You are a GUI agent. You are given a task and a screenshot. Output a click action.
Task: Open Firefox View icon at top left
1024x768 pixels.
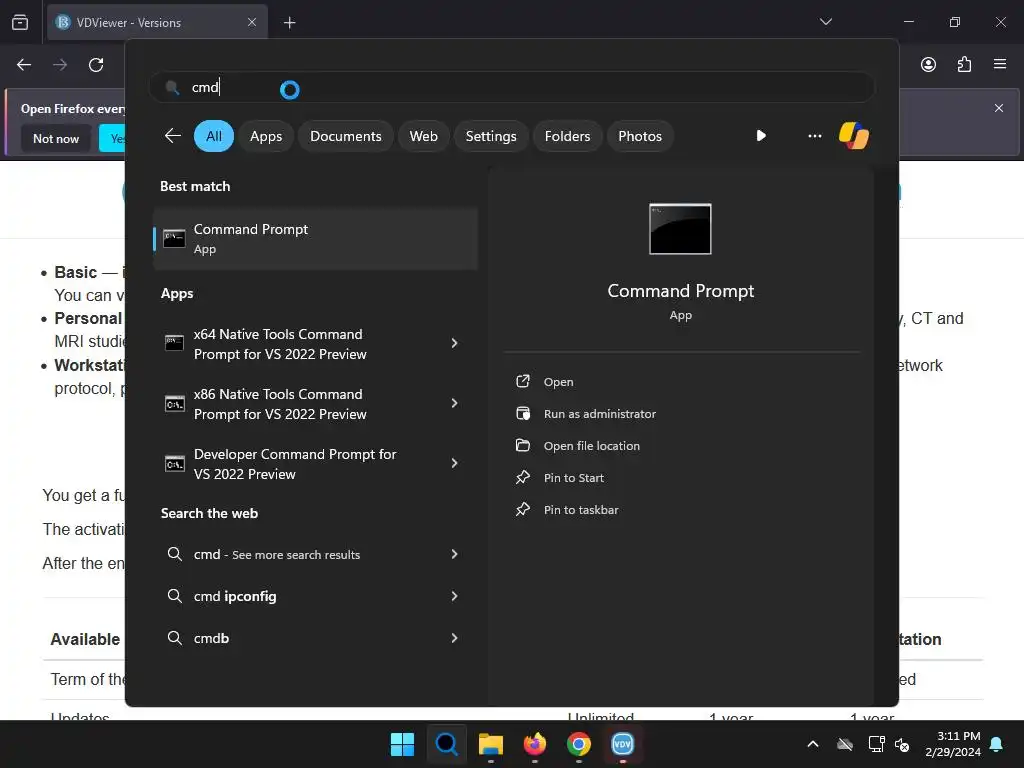[20, 22]
